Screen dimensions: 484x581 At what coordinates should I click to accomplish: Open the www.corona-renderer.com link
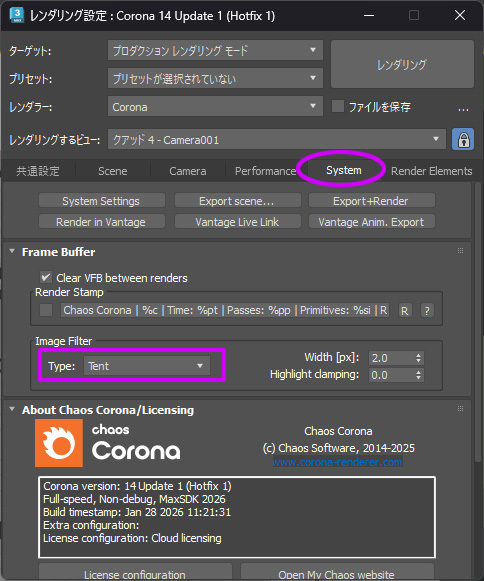coord(337,462)
